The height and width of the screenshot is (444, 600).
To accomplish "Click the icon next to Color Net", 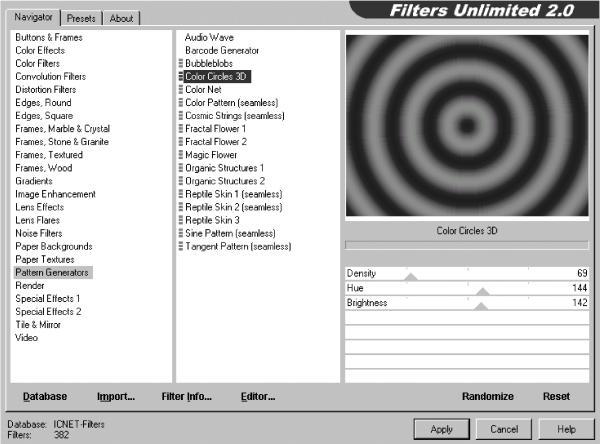I will (181, 89).
